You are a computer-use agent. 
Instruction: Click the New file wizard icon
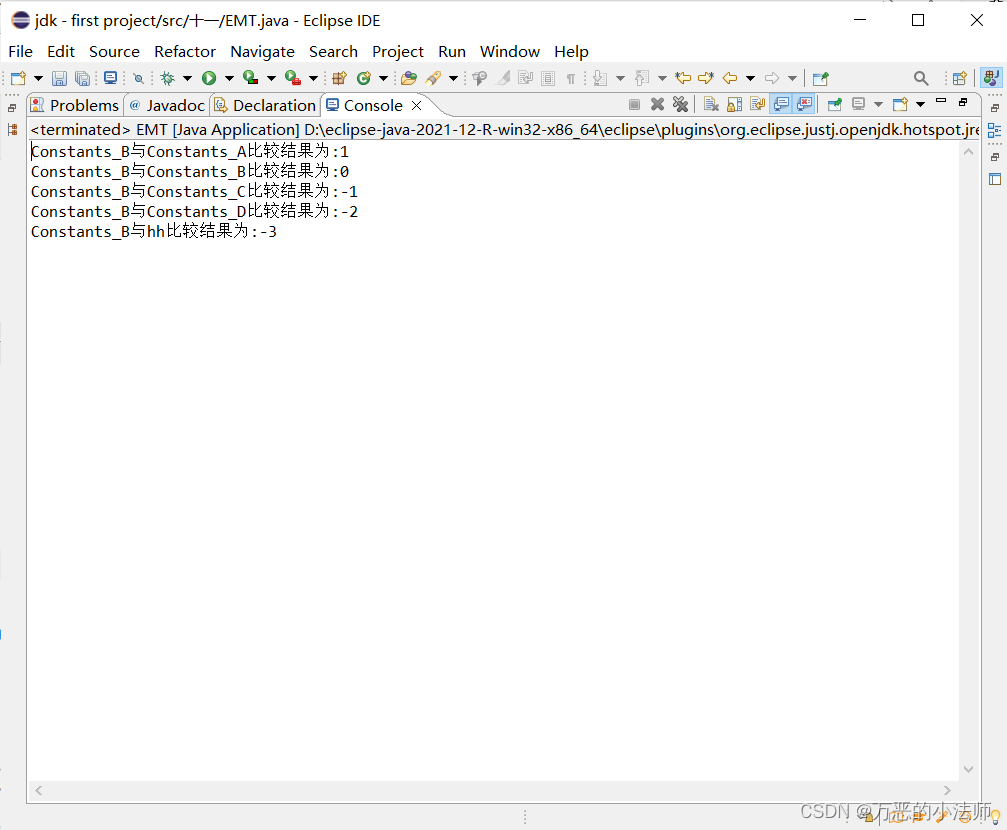(18, 78)
